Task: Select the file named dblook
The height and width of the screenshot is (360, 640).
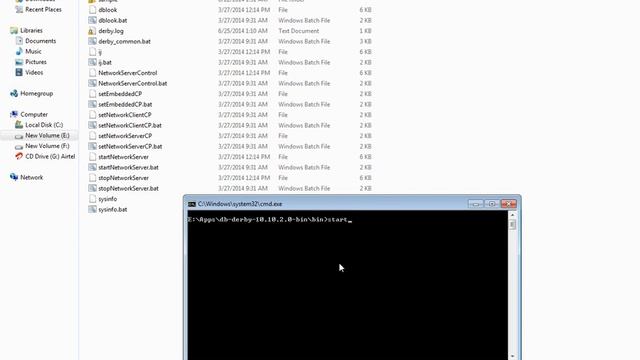Action: coord(108,10)
